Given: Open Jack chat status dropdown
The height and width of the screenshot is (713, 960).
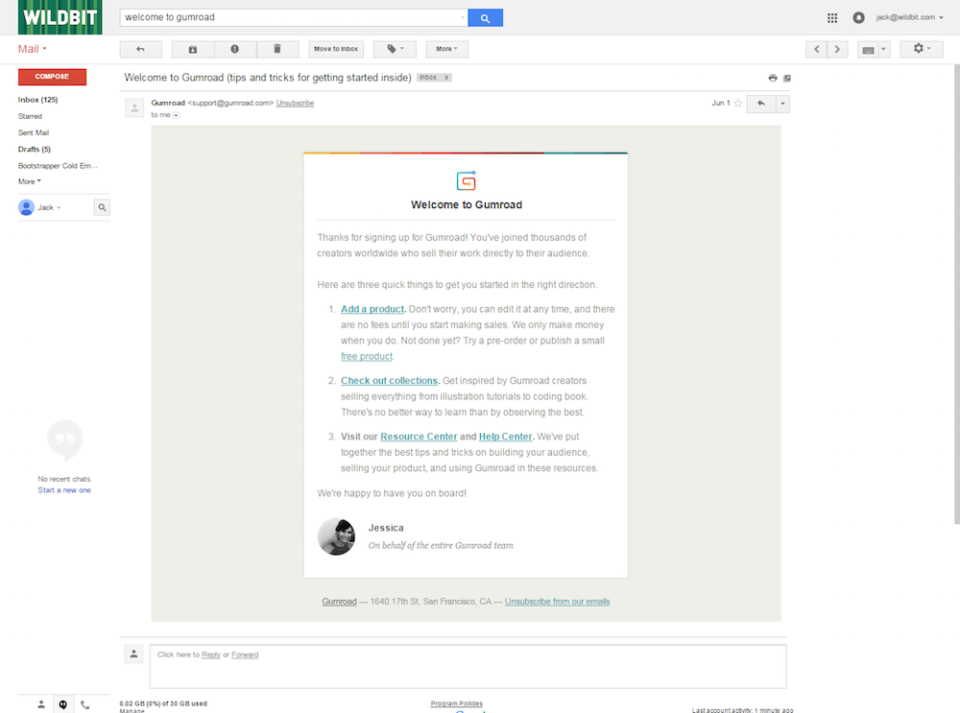Looking at the screenshot, I should (49, 207).
